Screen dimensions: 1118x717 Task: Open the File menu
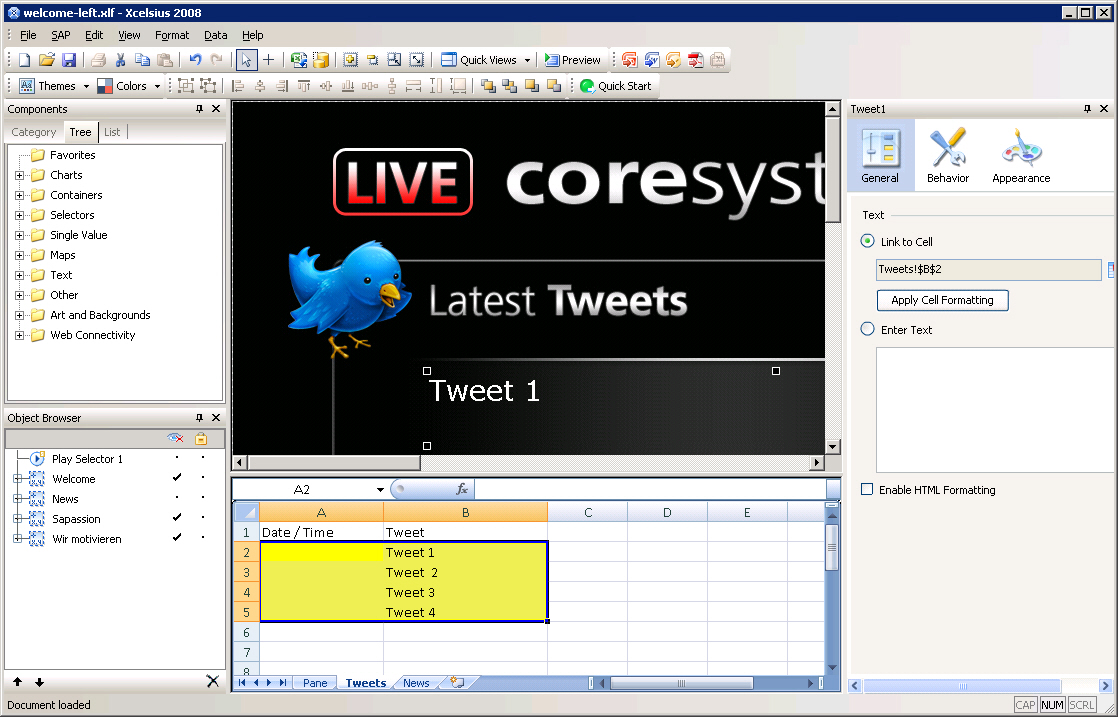(x=28, y=35)
